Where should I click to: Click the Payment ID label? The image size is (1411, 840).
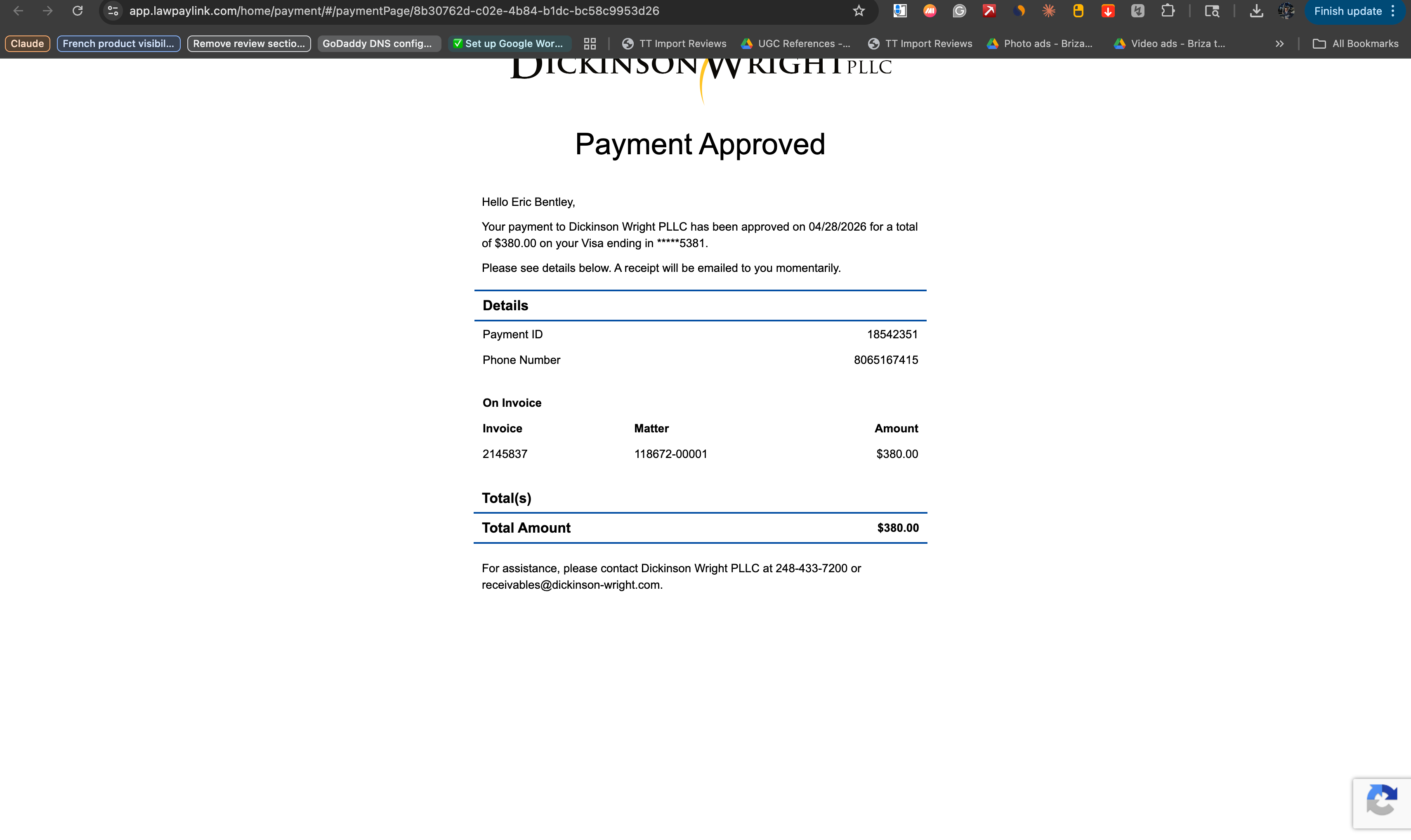coord(513,335)
